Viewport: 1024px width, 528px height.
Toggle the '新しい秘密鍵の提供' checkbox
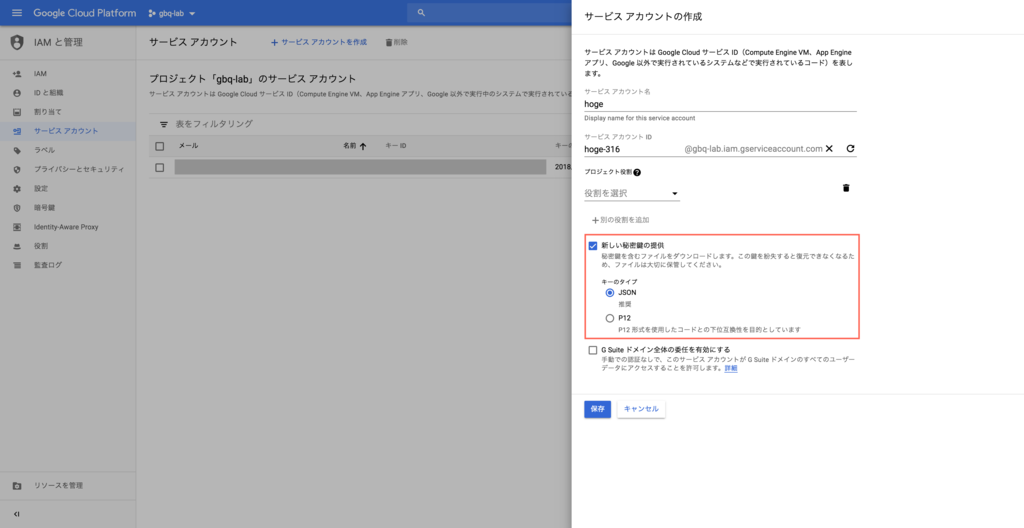[x=593, y=246]
